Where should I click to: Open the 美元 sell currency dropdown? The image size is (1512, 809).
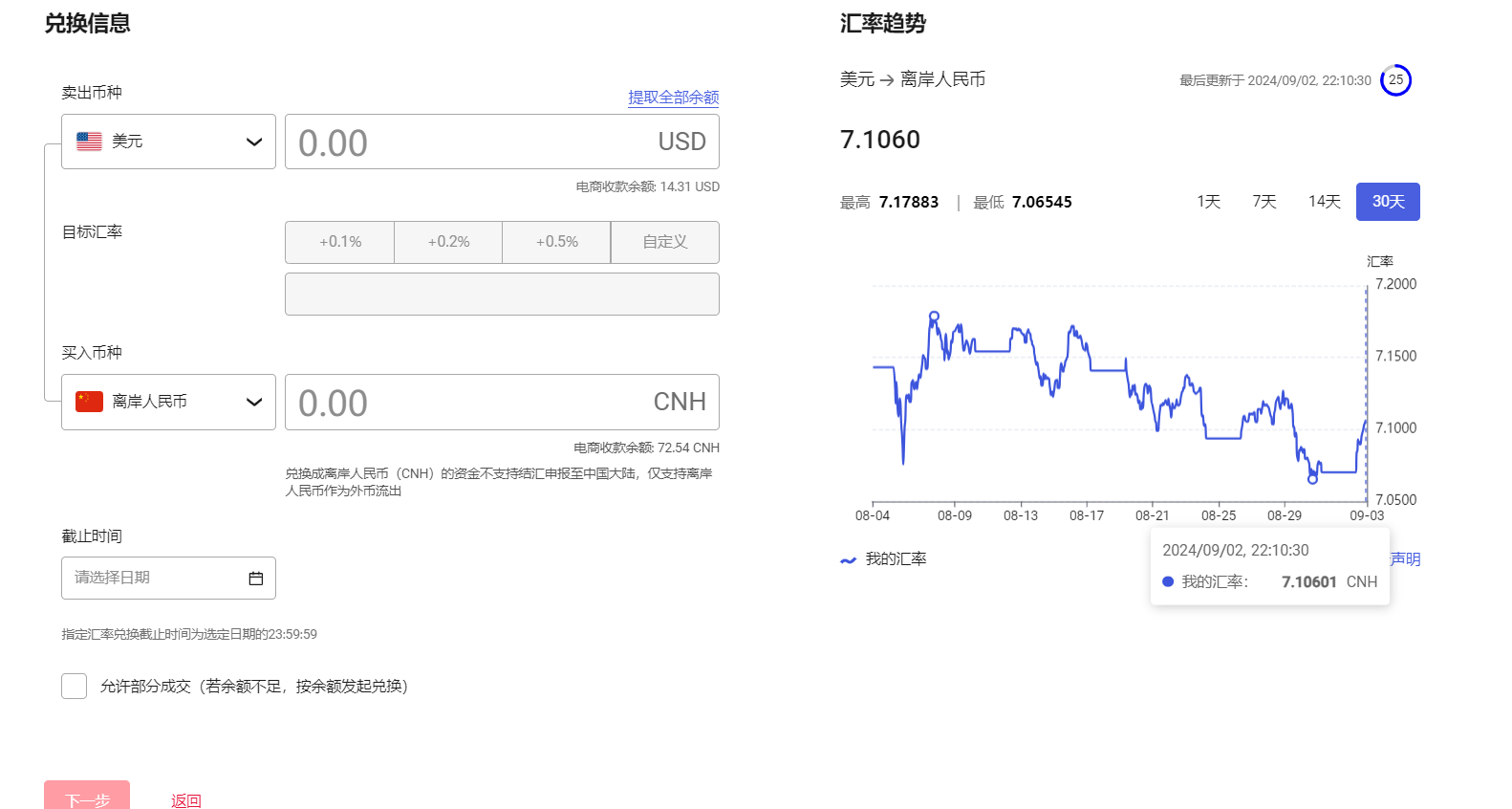[168, 142]
